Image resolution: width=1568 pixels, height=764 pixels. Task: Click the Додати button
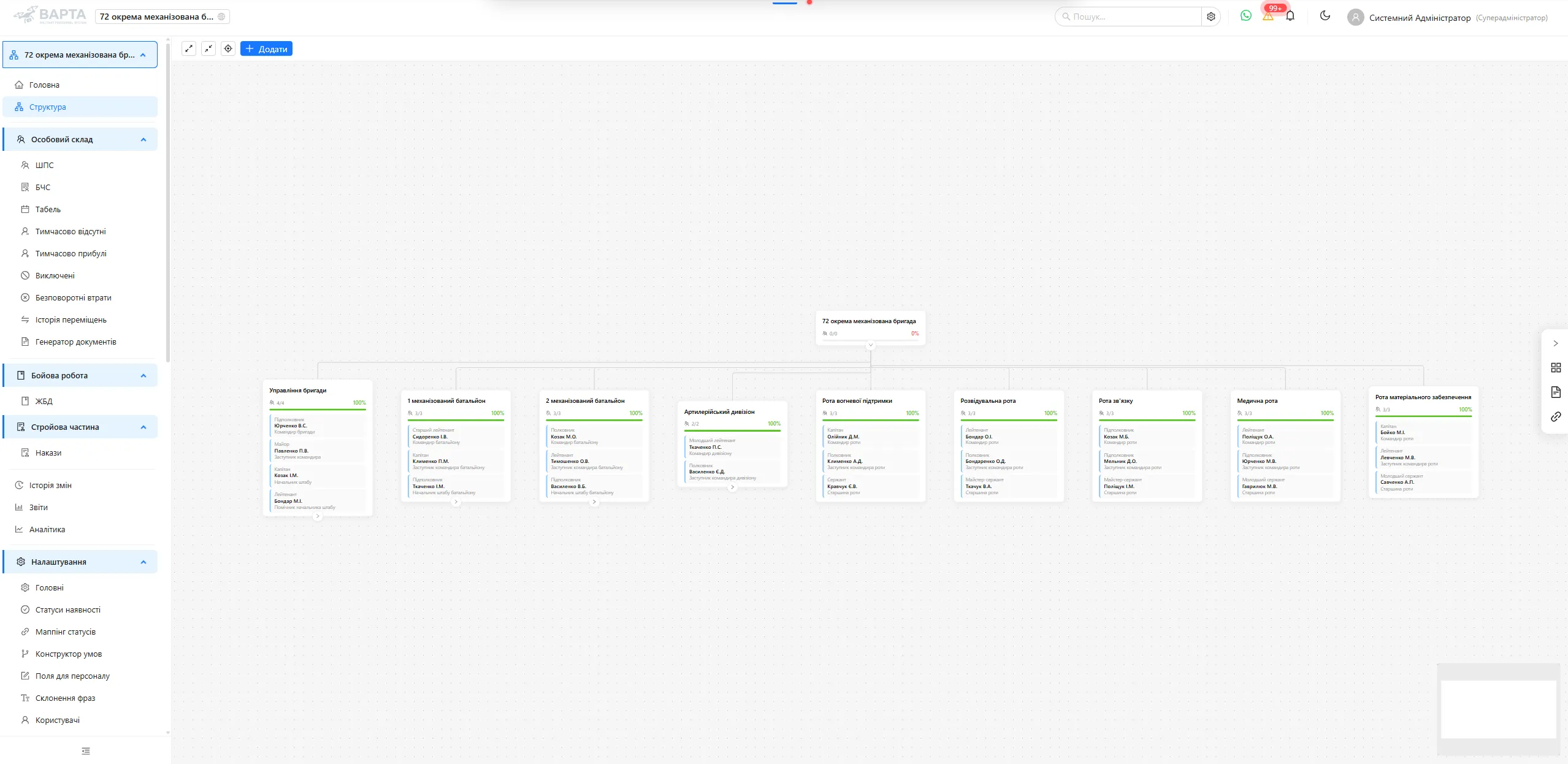tap(266, 48)
